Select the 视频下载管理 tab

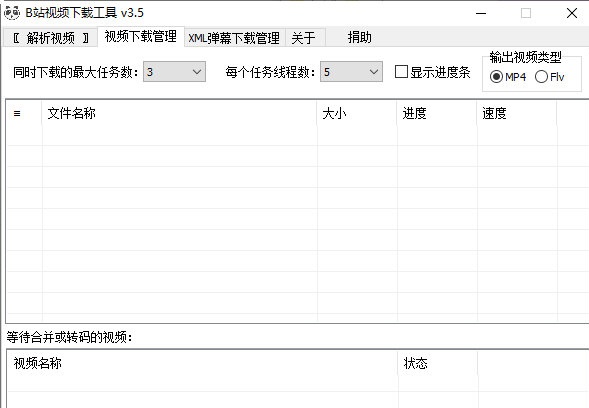140,36
